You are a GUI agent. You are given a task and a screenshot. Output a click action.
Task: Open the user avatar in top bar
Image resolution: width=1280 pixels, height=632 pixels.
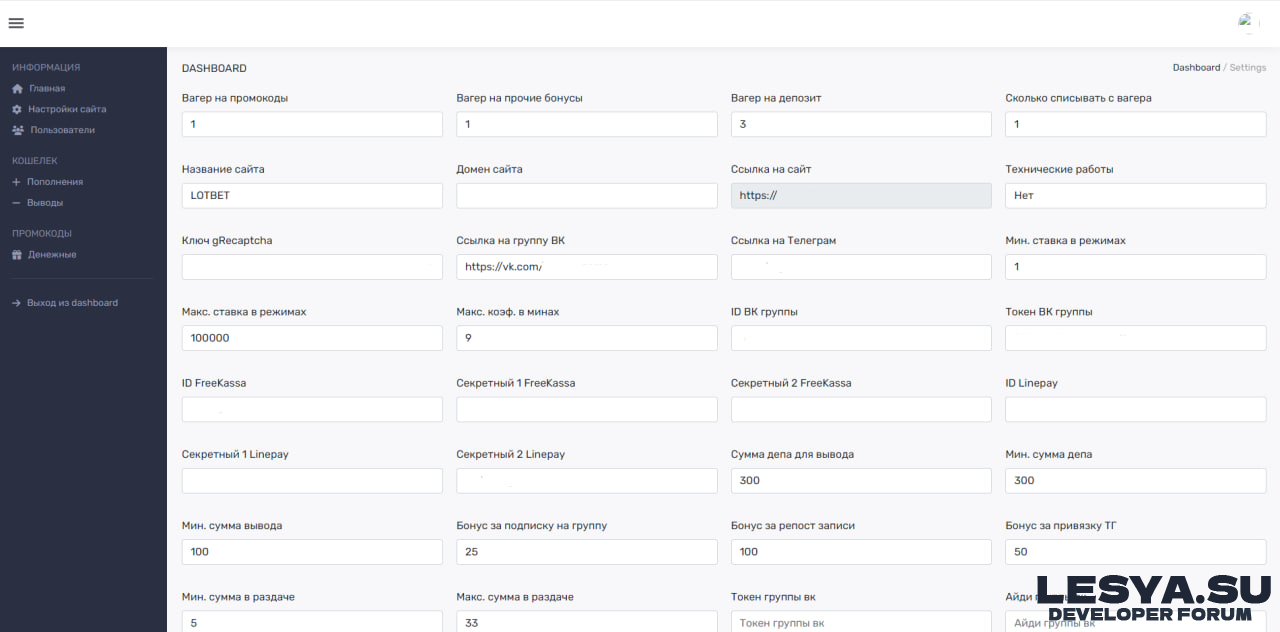coord(1246,22)
